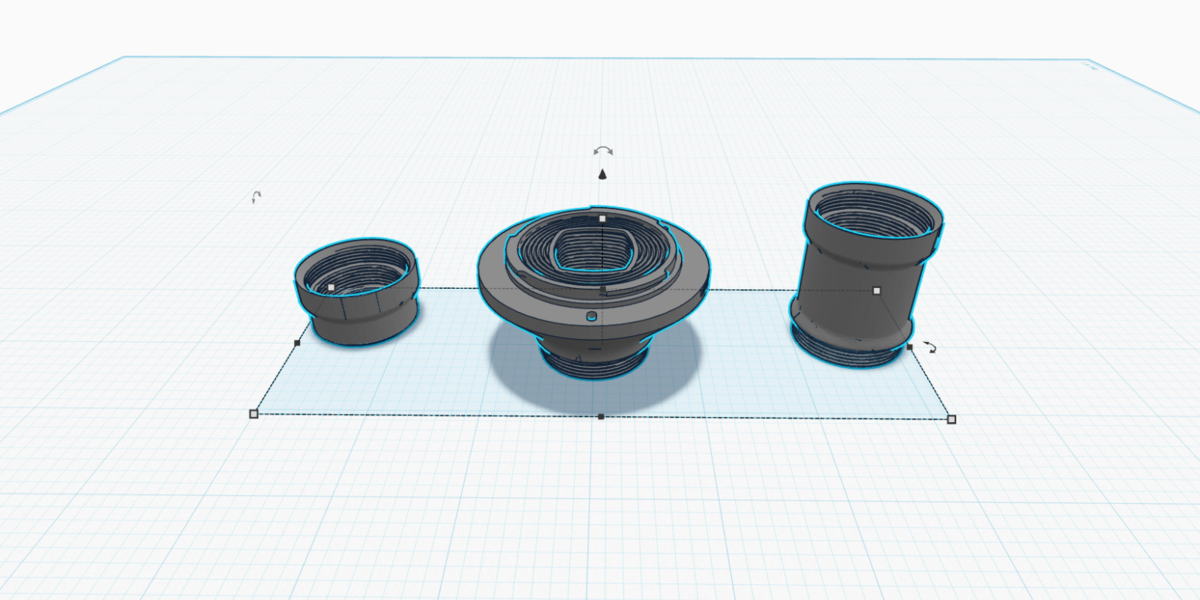Click black midpoint handle on left selection edge
The height and width of the screenshot is (600, 1200).
coord(297,343)
